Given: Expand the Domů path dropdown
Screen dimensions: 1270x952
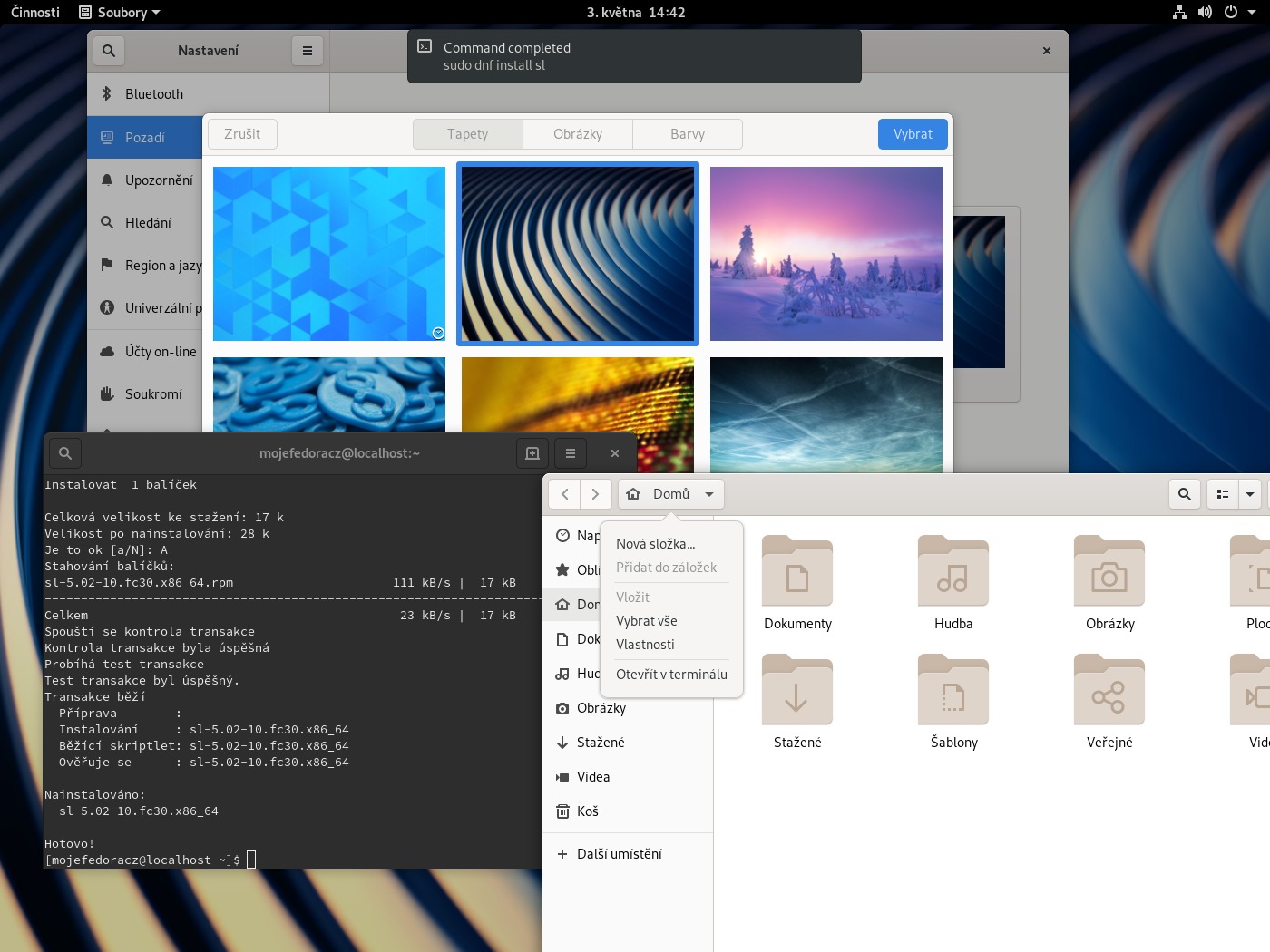Looking at the screenshot, I should click(709, 494).
